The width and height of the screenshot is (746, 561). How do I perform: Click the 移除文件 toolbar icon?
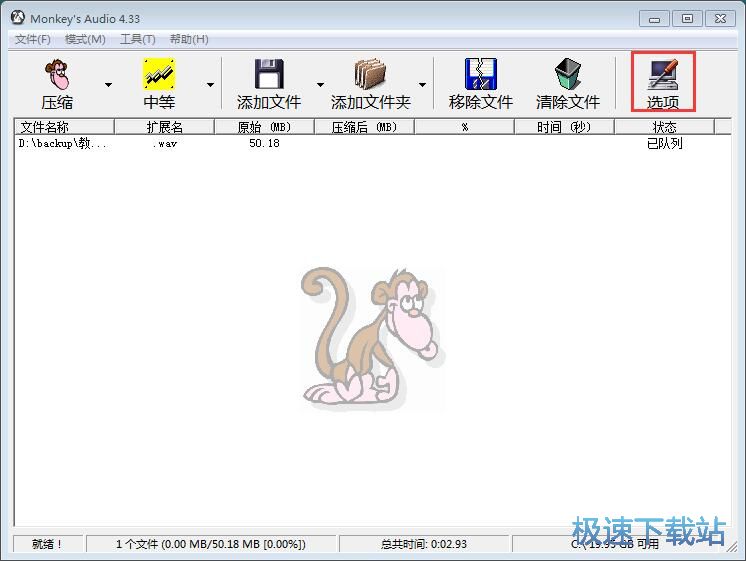coord(481,74)
